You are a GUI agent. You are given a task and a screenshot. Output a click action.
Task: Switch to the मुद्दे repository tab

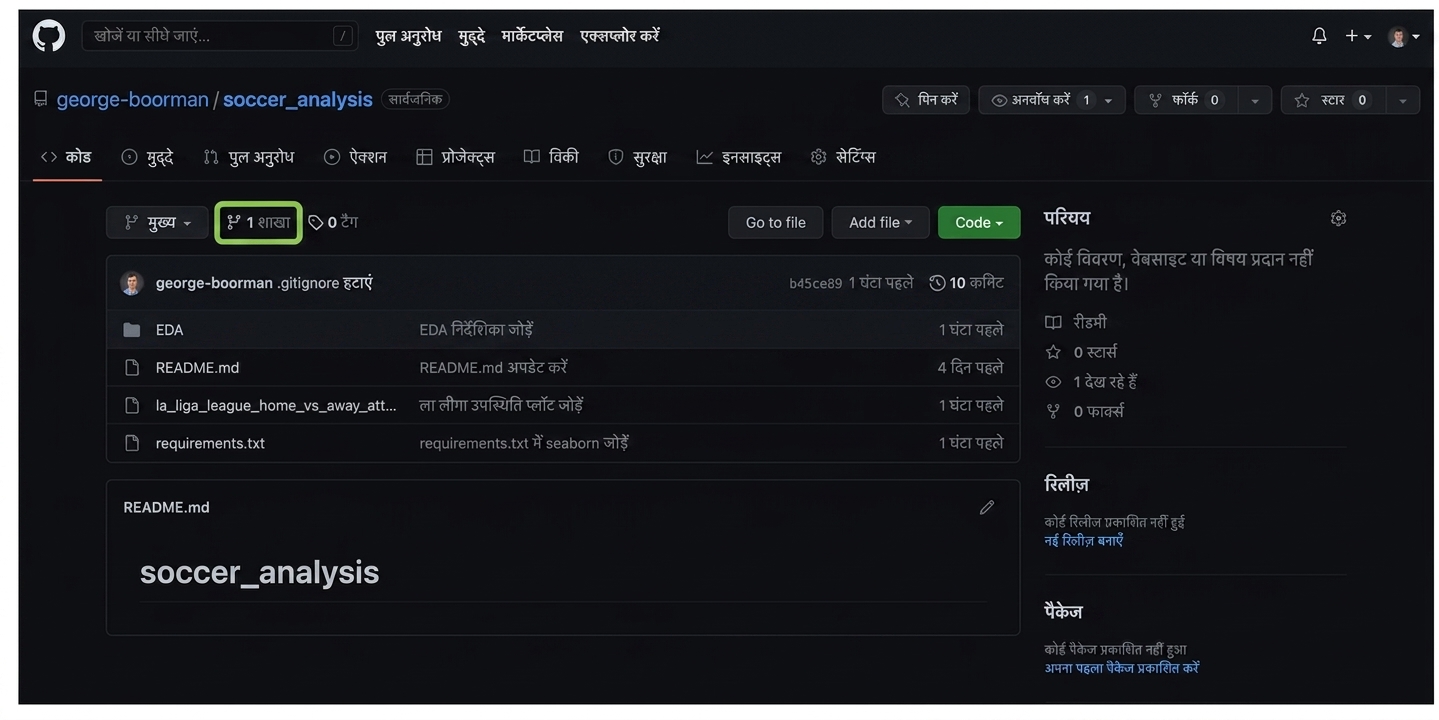(x=147, y=157)
